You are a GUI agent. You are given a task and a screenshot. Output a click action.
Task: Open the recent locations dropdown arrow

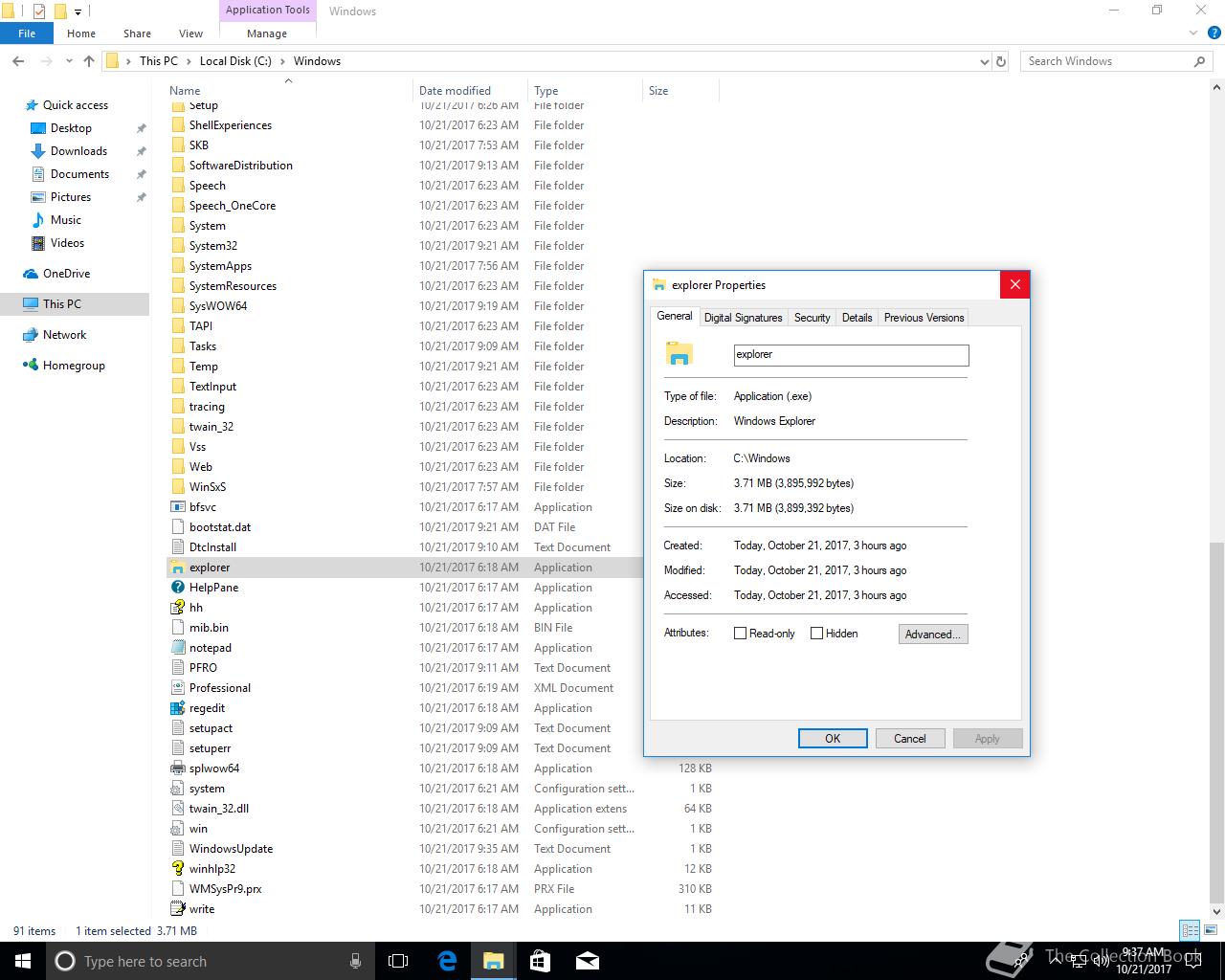pyautogui.click(x=69, y=61)
